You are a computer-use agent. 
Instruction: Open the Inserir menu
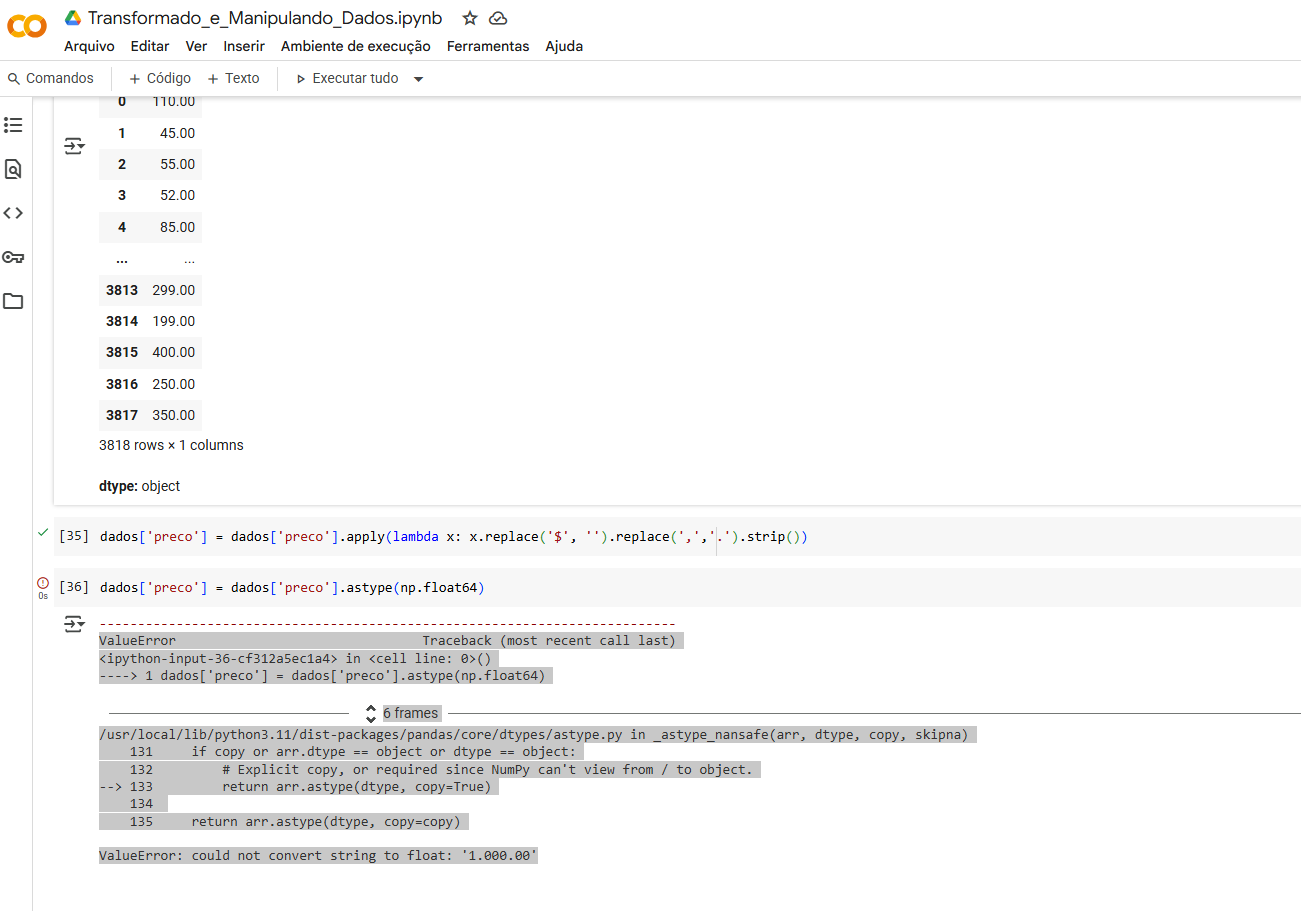pos(244,46)
